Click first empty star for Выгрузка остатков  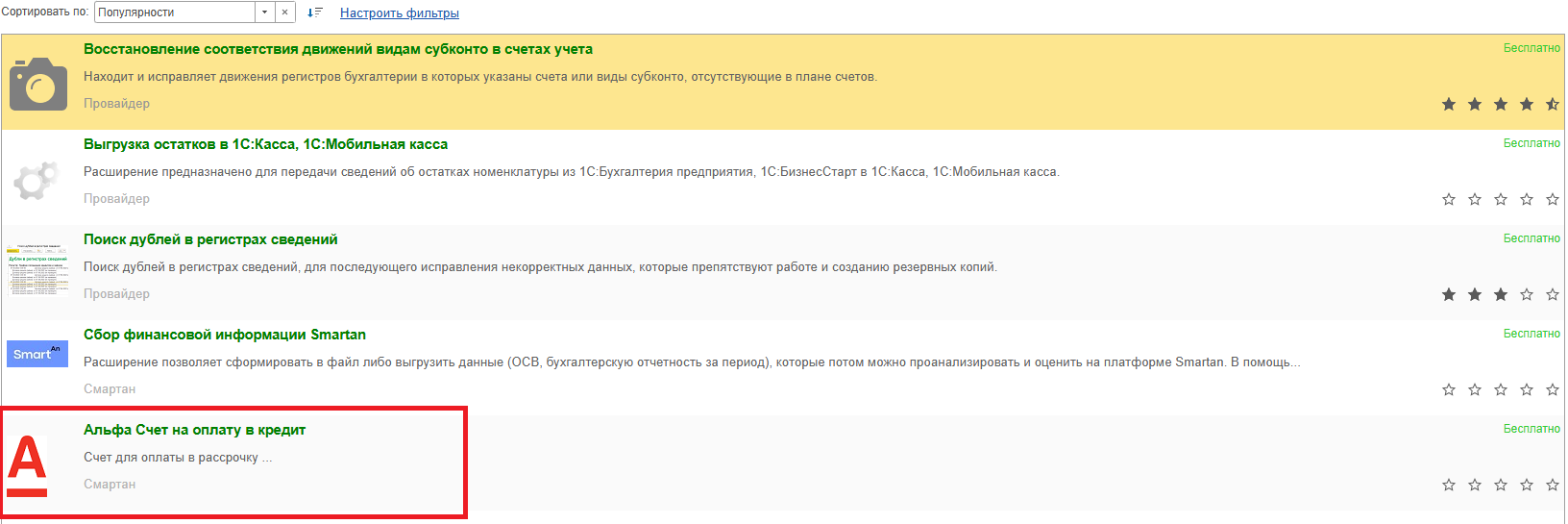pos(1449,199)
